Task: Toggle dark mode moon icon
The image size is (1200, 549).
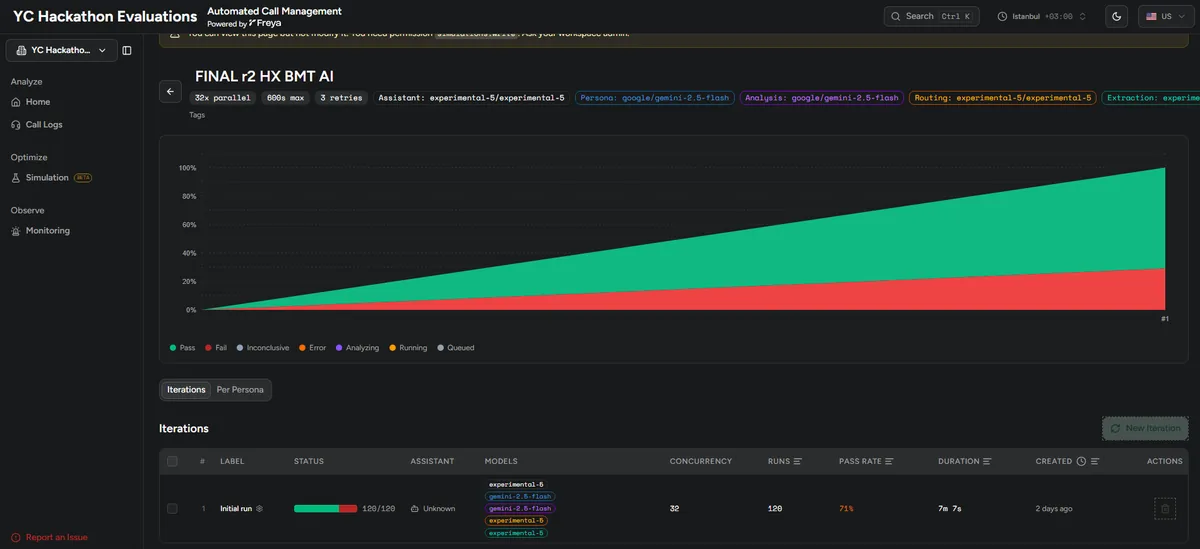Action: [1117, 16]
